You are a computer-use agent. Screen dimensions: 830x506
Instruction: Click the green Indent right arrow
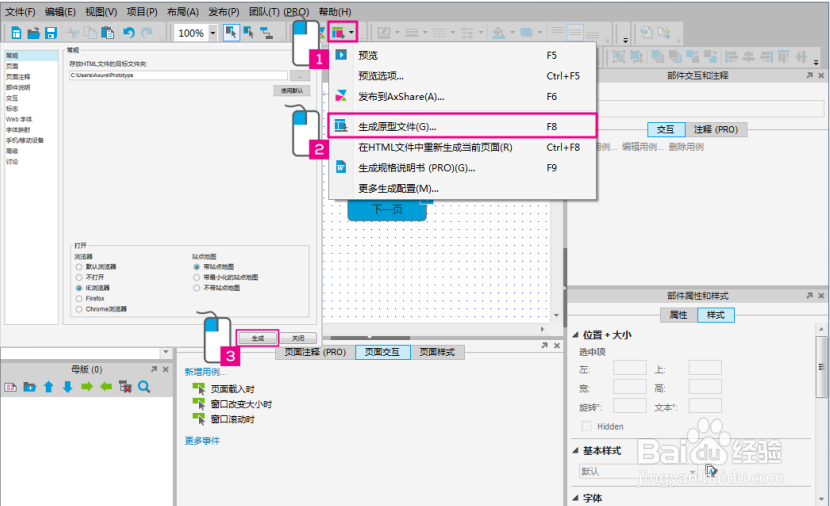point(87,387)
